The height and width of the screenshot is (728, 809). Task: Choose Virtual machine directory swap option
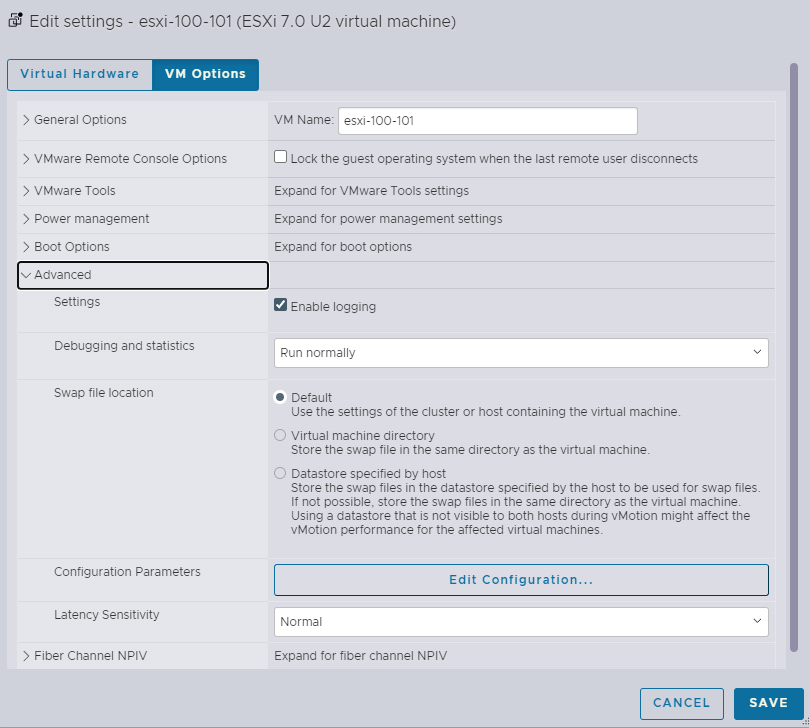click(x=280, y=436)
